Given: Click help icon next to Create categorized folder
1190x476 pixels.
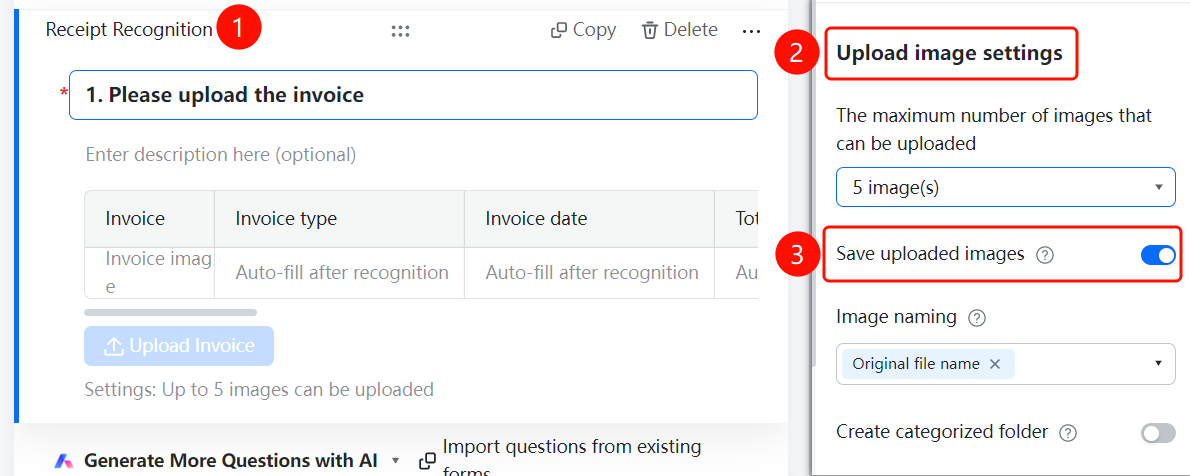Looking at the screenshot, I should coord(1069,433).
